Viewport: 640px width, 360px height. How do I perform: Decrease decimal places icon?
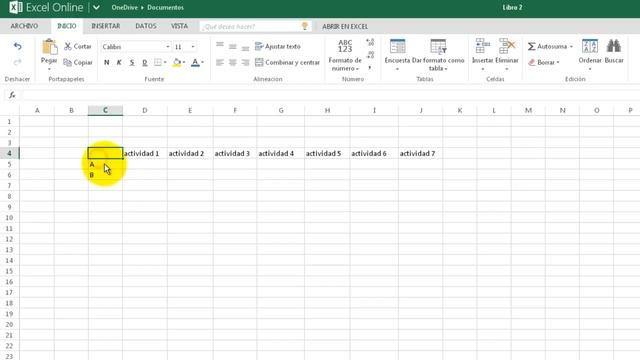[370, 55]
